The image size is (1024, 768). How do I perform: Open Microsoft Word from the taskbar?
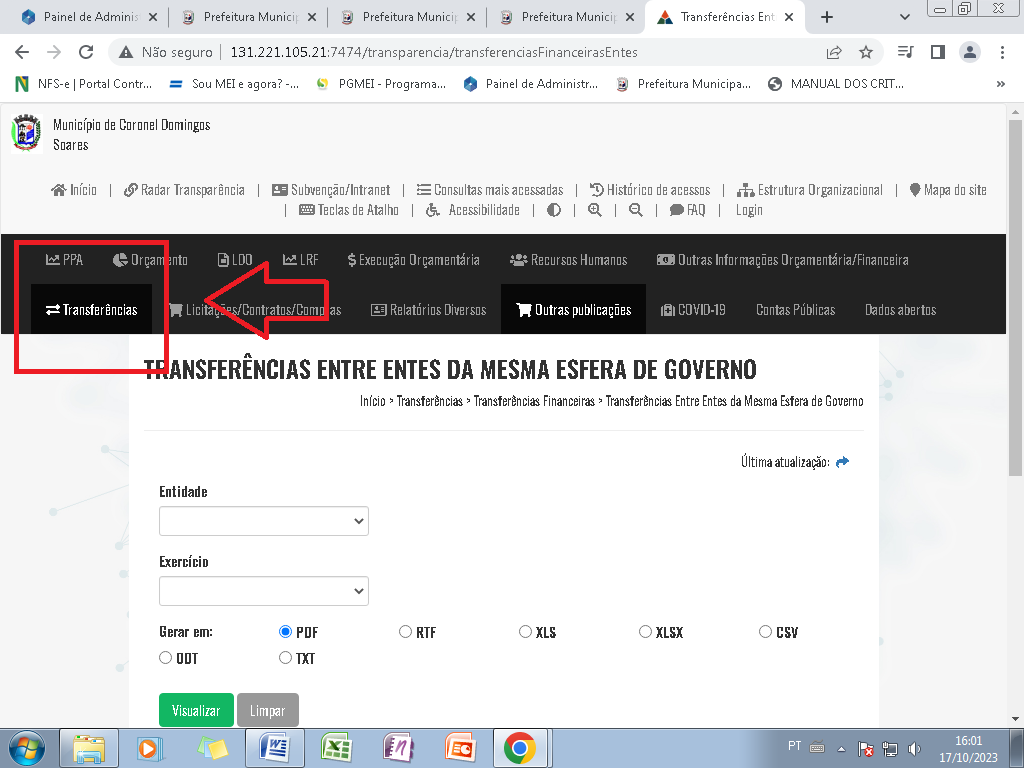pos(275,748)
